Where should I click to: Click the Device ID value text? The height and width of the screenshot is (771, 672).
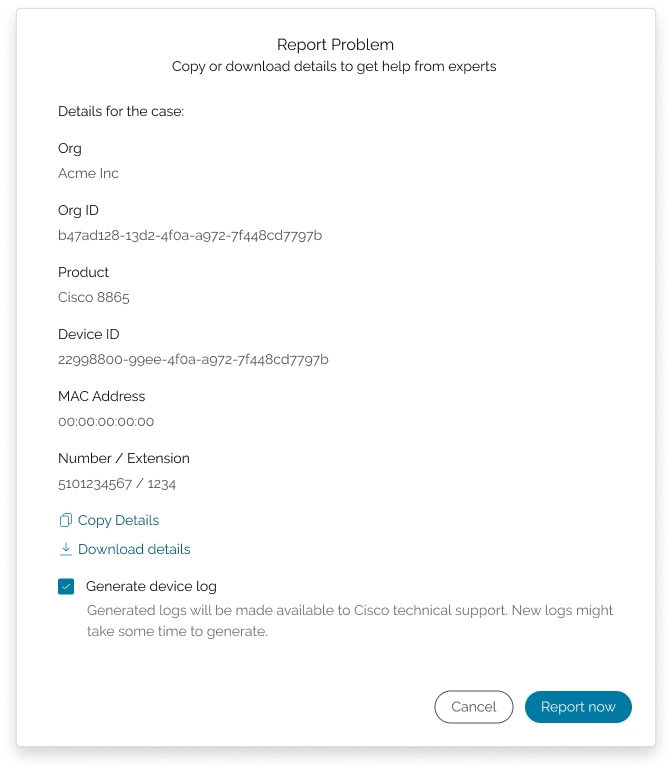(193, 360)
